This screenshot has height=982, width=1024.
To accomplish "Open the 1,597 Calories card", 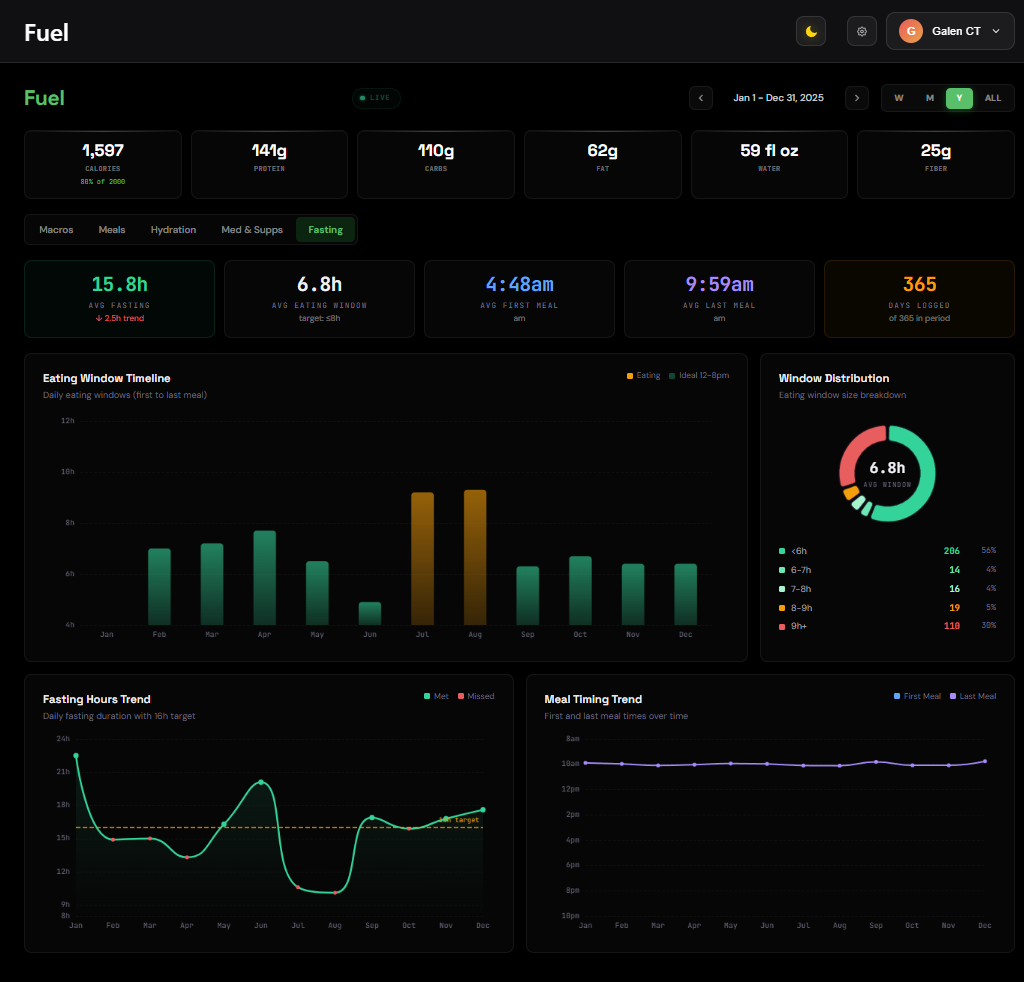I will pyautogui.click(x=103, y=165).
